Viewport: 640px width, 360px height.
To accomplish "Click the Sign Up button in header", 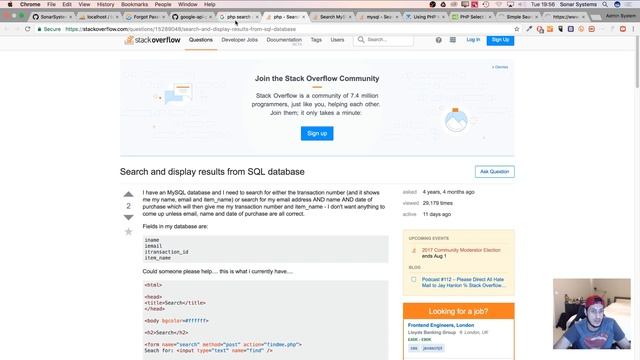I will pyautogui.click(x=500, y=40).
